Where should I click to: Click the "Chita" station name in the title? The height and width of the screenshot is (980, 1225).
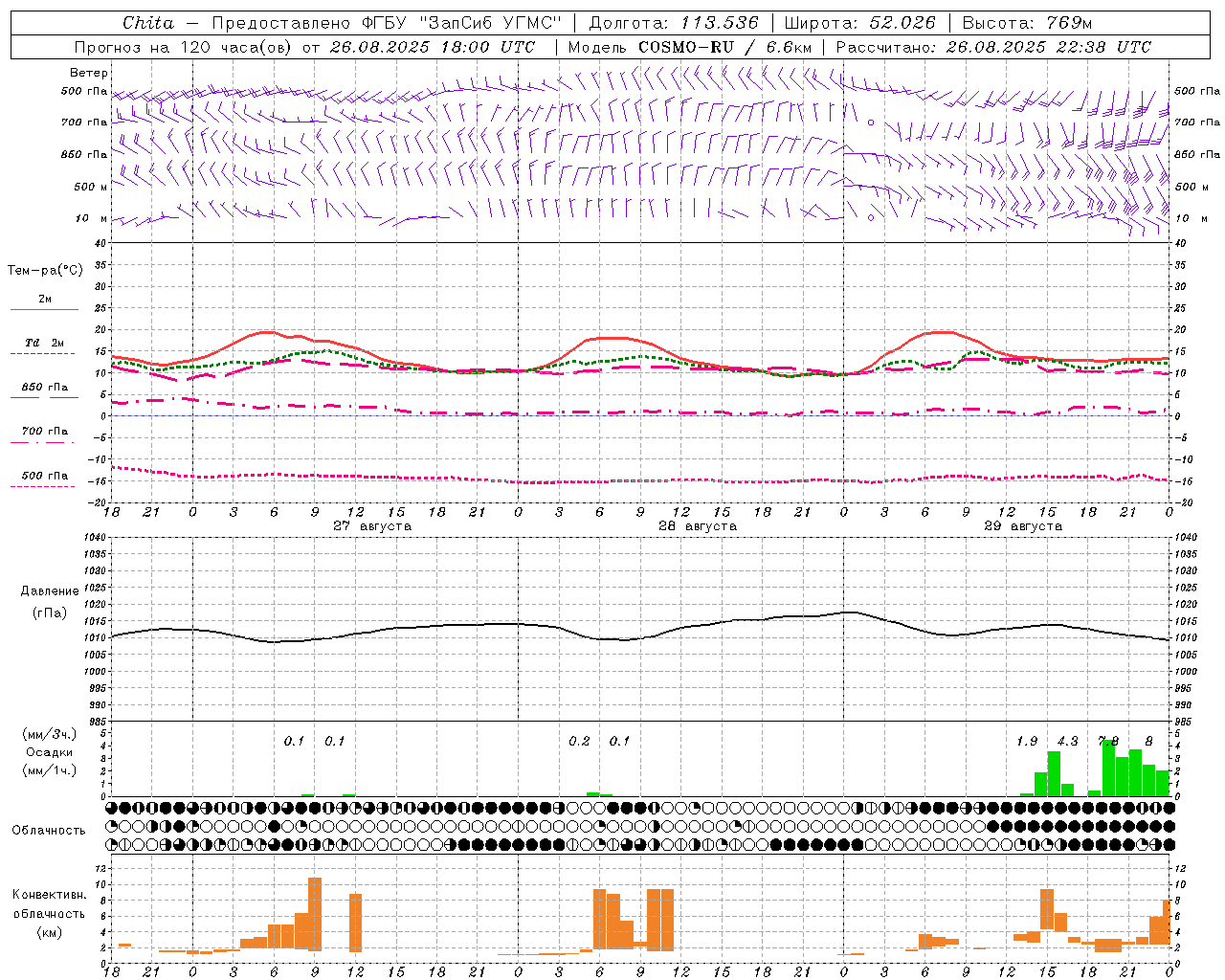(148, 23)
